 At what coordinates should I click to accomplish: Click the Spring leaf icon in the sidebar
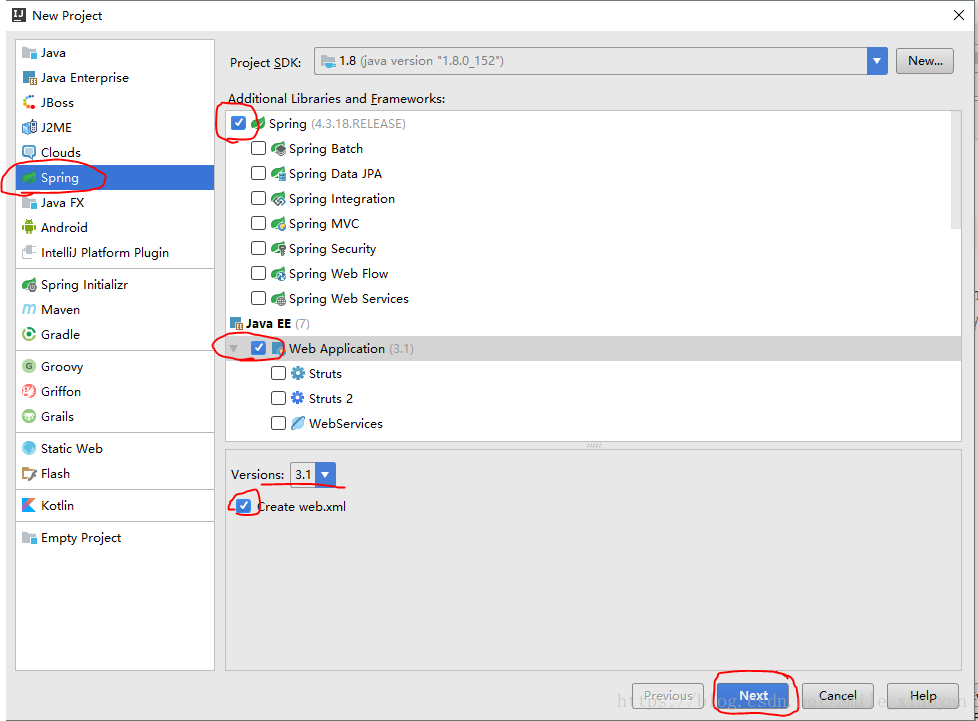[29, 178]
